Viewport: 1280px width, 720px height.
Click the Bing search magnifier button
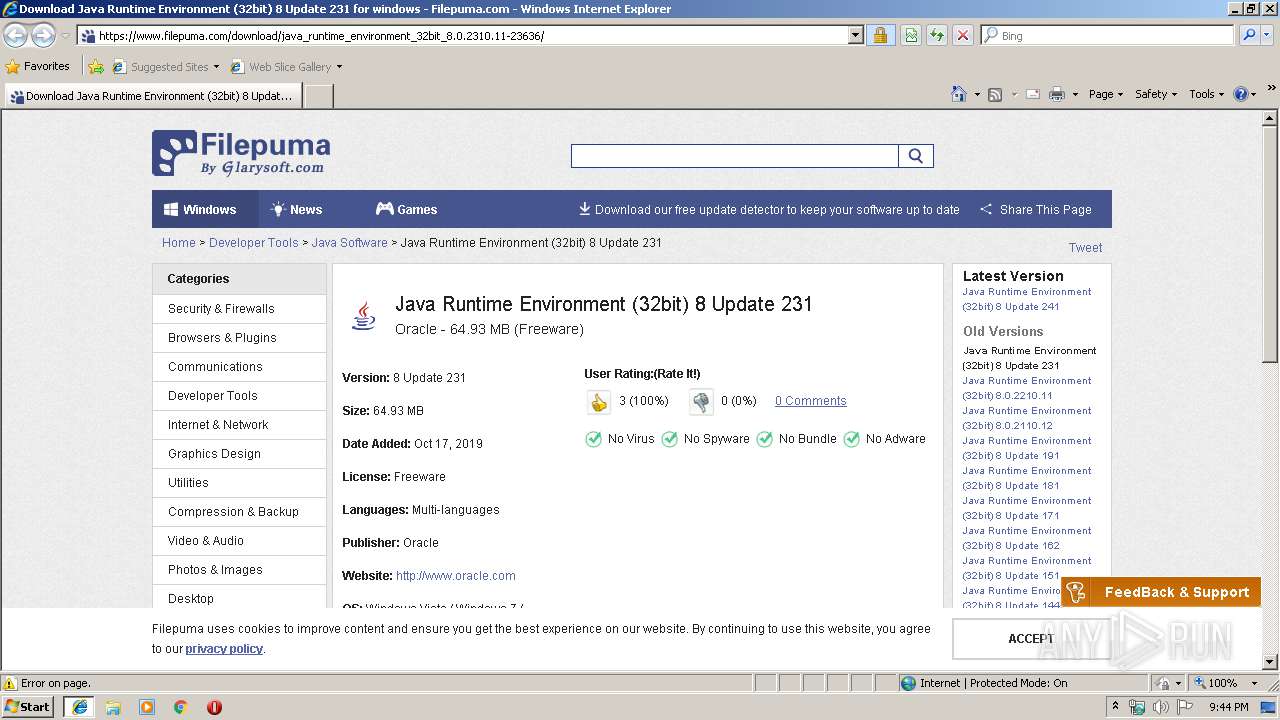point(1249,35)
